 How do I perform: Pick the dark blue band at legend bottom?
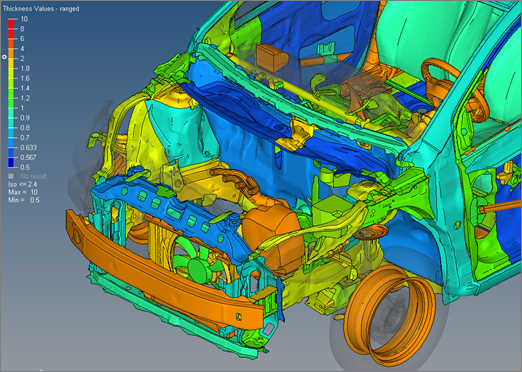tap(11, 162)
